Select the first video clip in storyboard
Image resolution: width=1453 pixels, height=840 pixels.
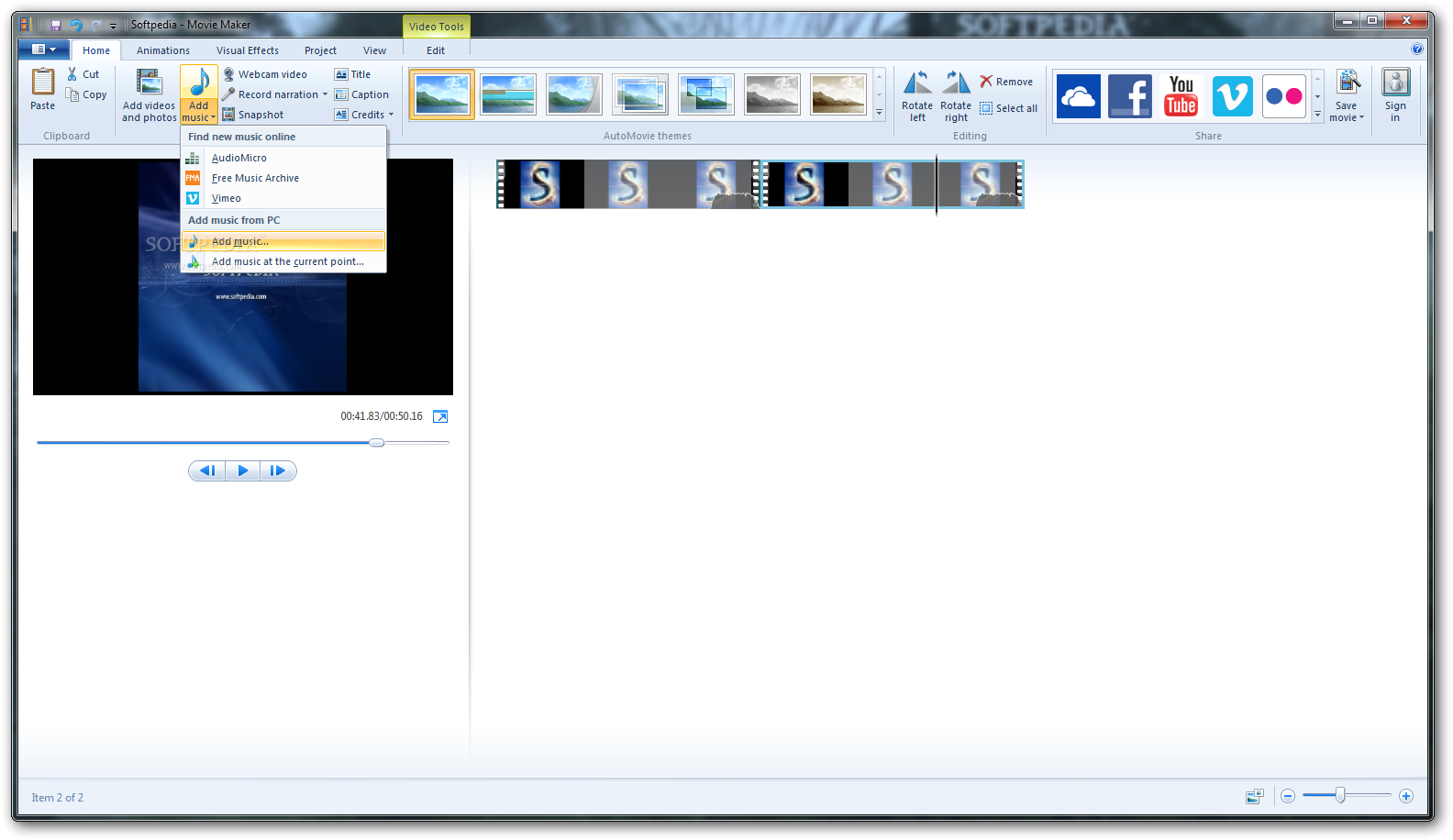point(628,183)
